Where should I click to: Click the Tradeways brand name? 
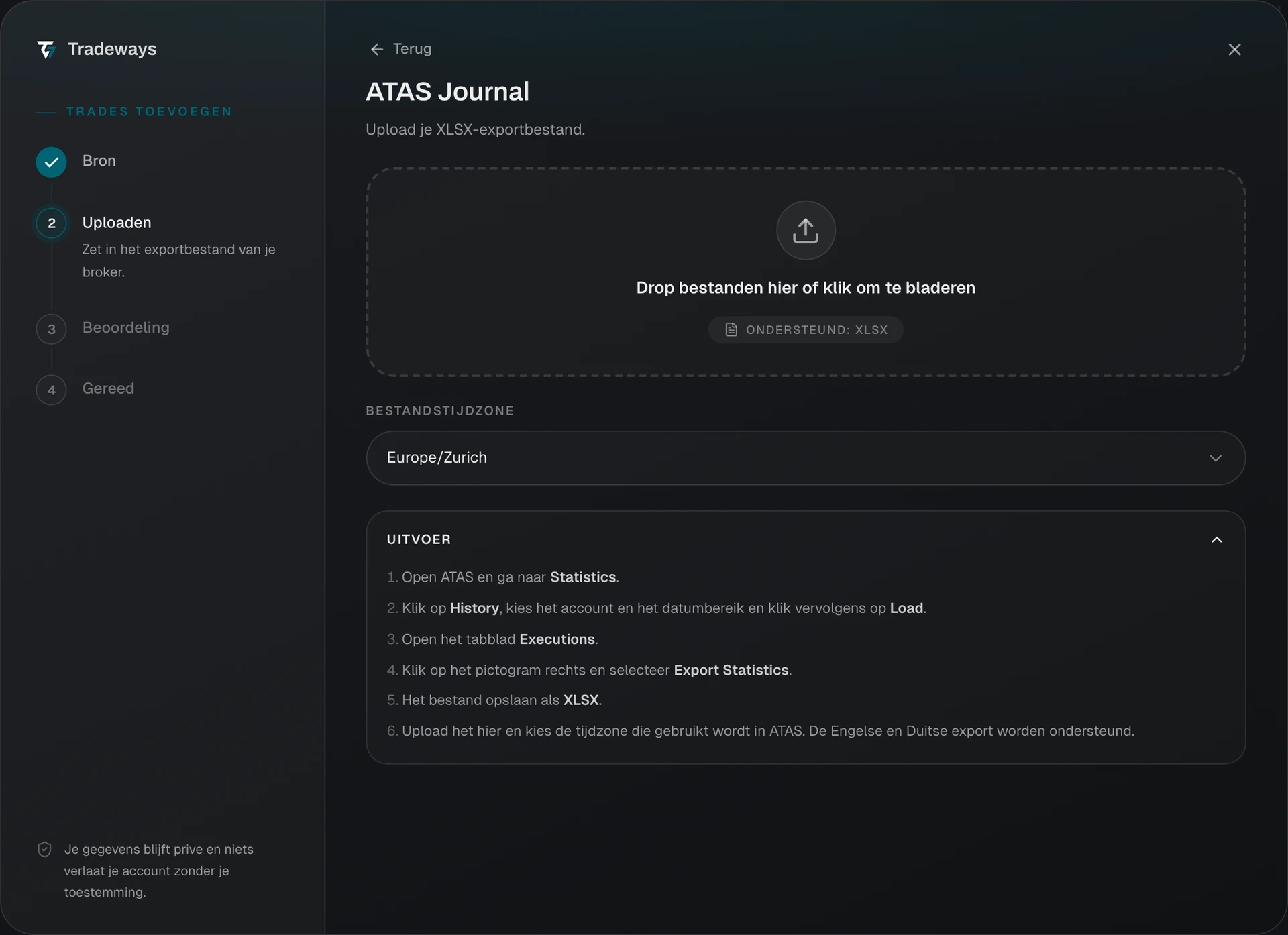coord(112,49)
